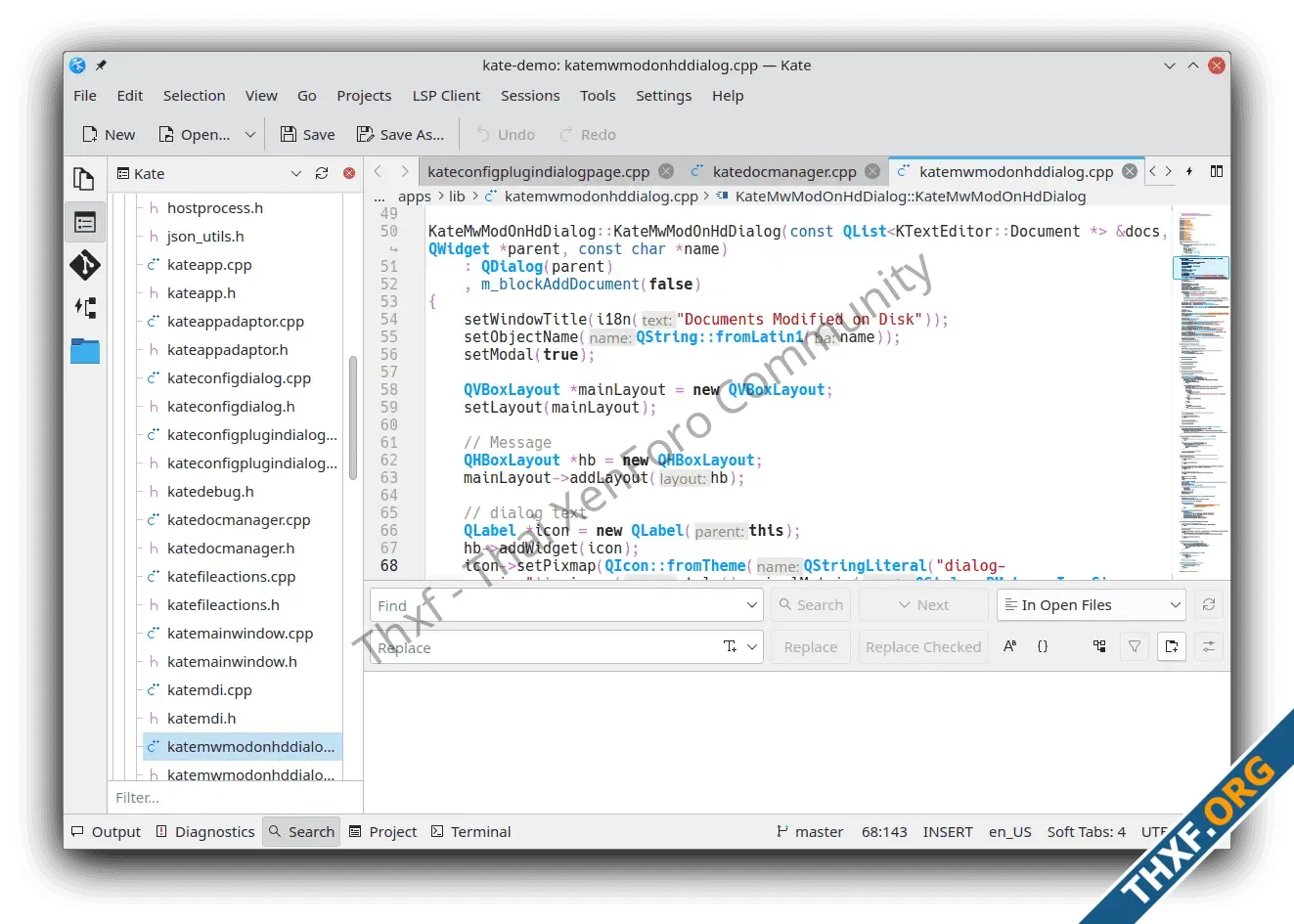Reload the Kate project with refresh icon
The width and height of the screenshot is (1294, 924).
tap(322, 173)
